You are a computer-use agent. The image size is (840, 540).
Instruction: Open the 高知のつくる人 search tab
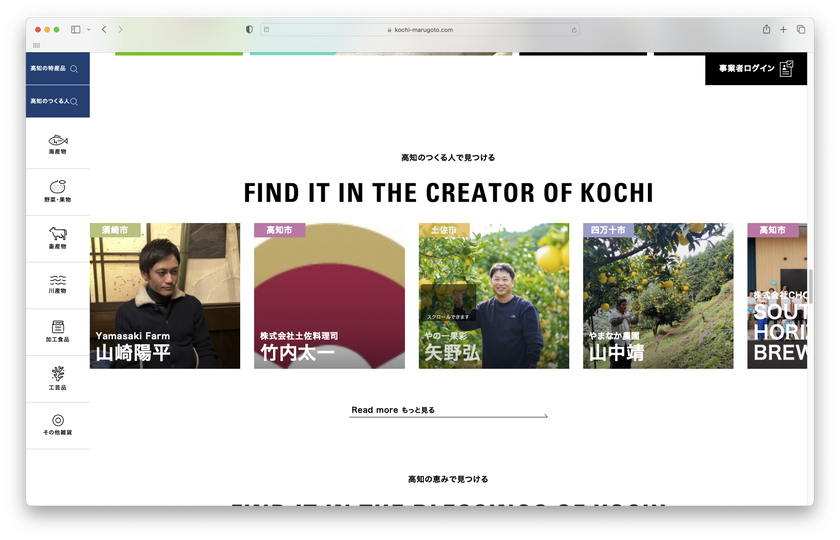[58, 101]
